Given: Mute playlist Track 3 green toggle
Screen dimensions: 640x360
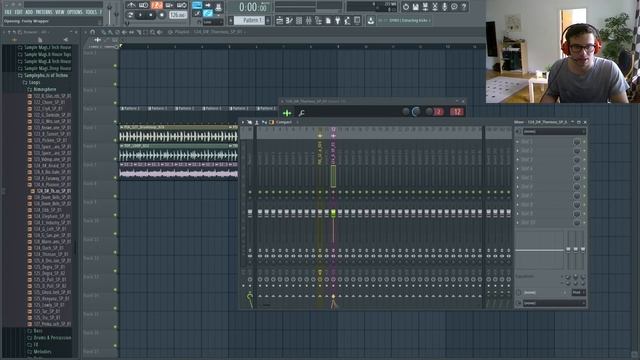Looking at the screenshot, I should click(x=115, y=103).
